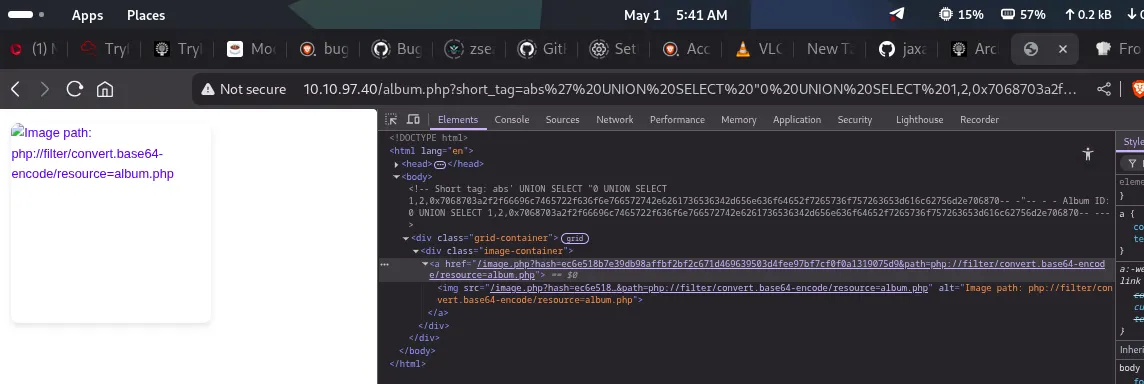Open the Network tab in DevTools
The image size is (1144, 384).
[614, 120]
